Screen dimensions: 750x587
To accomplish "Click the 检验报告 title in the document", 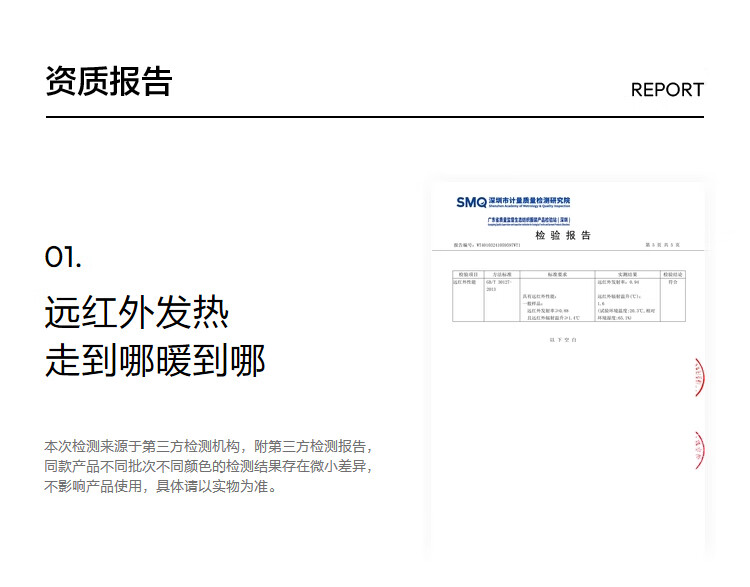I will click(563, 235).
